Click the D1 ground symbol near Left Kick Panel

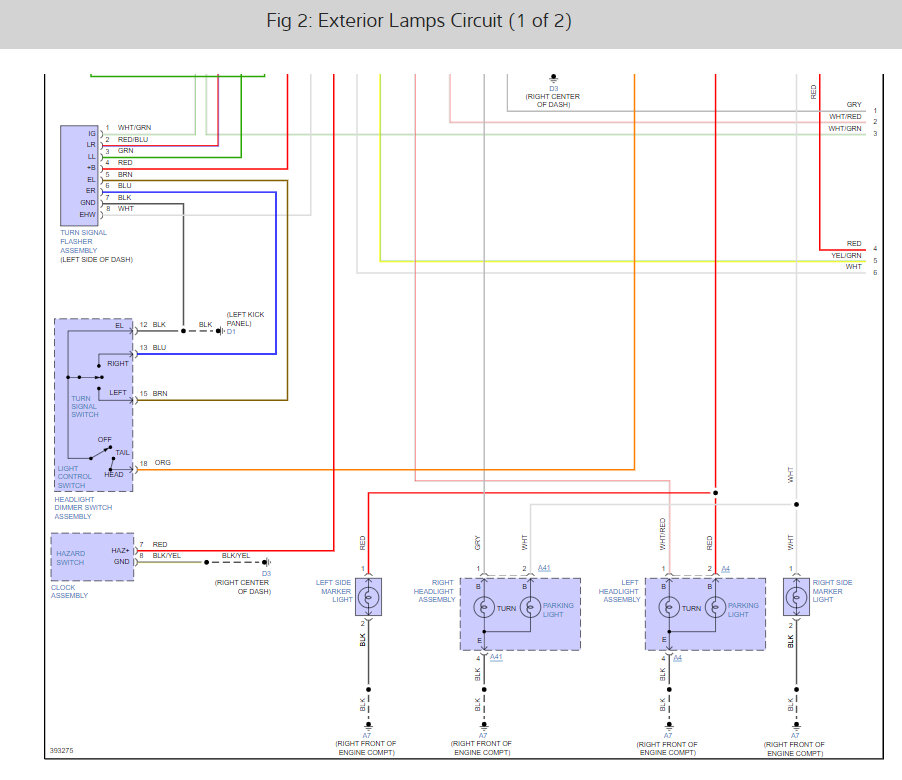coord(220,331)
